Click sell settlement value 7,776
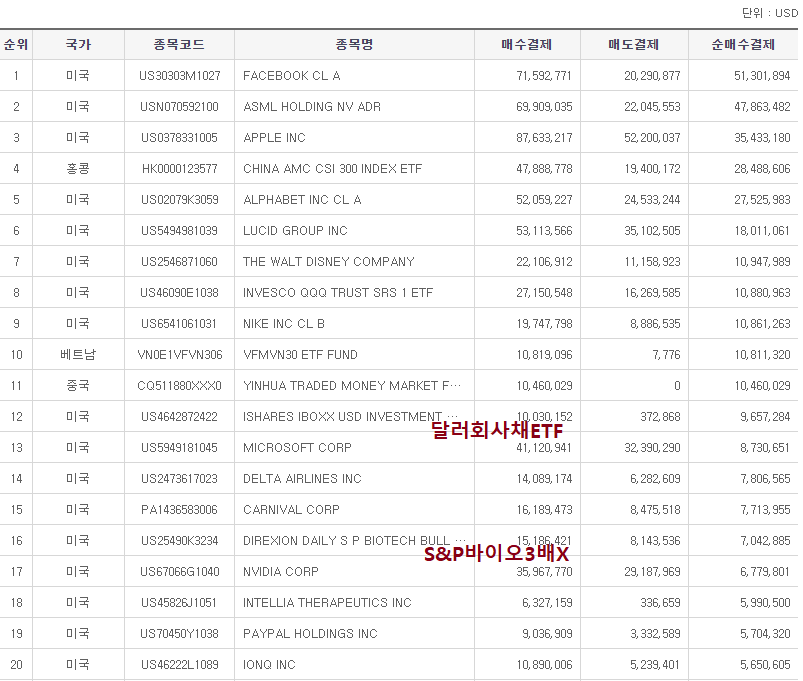 pyautogui.click(x=666, y=354)
